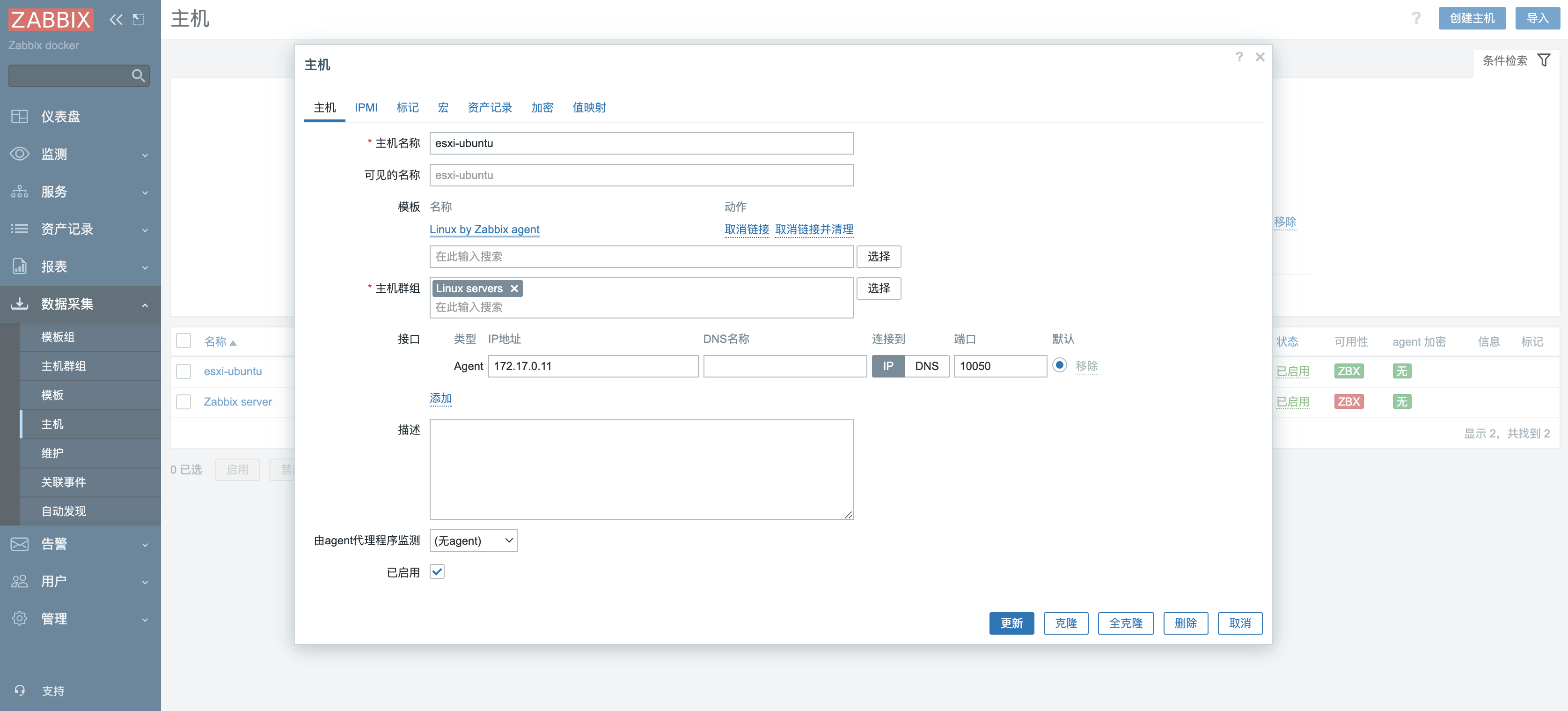The height and width of the screenshot is (711, 1568).
Task: Click the sidebar search magnifier icon
Action: [138, 75]
